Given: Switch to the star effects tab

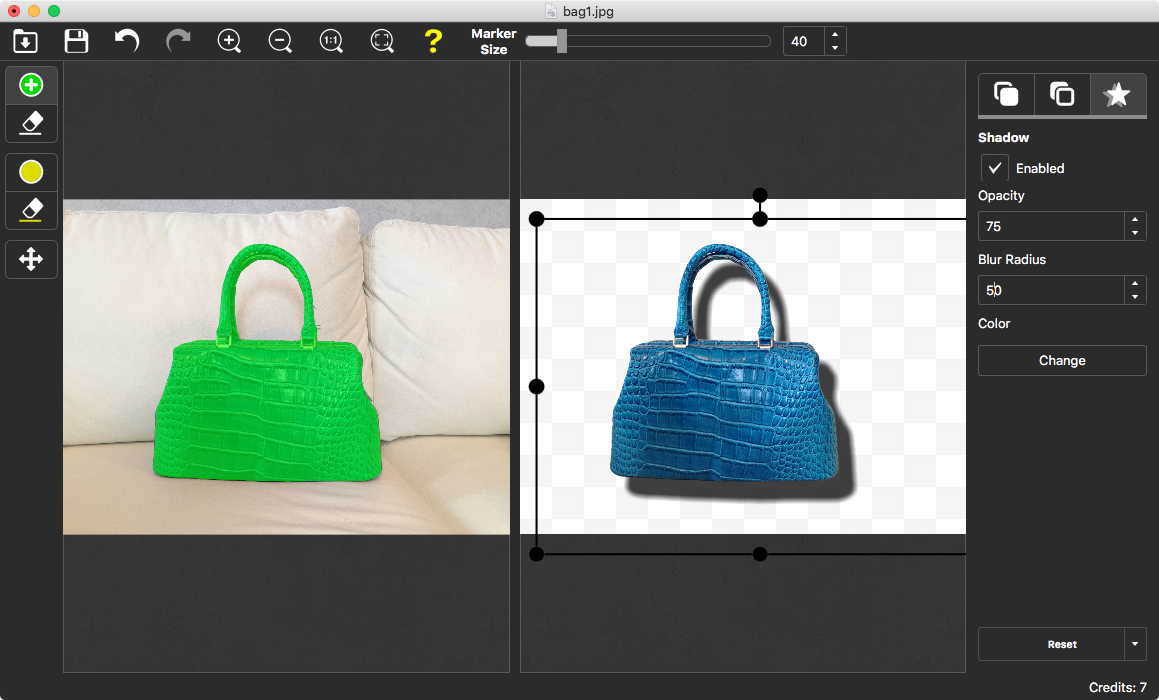Looking at the screenshot, I should (x=1117, y=95).
